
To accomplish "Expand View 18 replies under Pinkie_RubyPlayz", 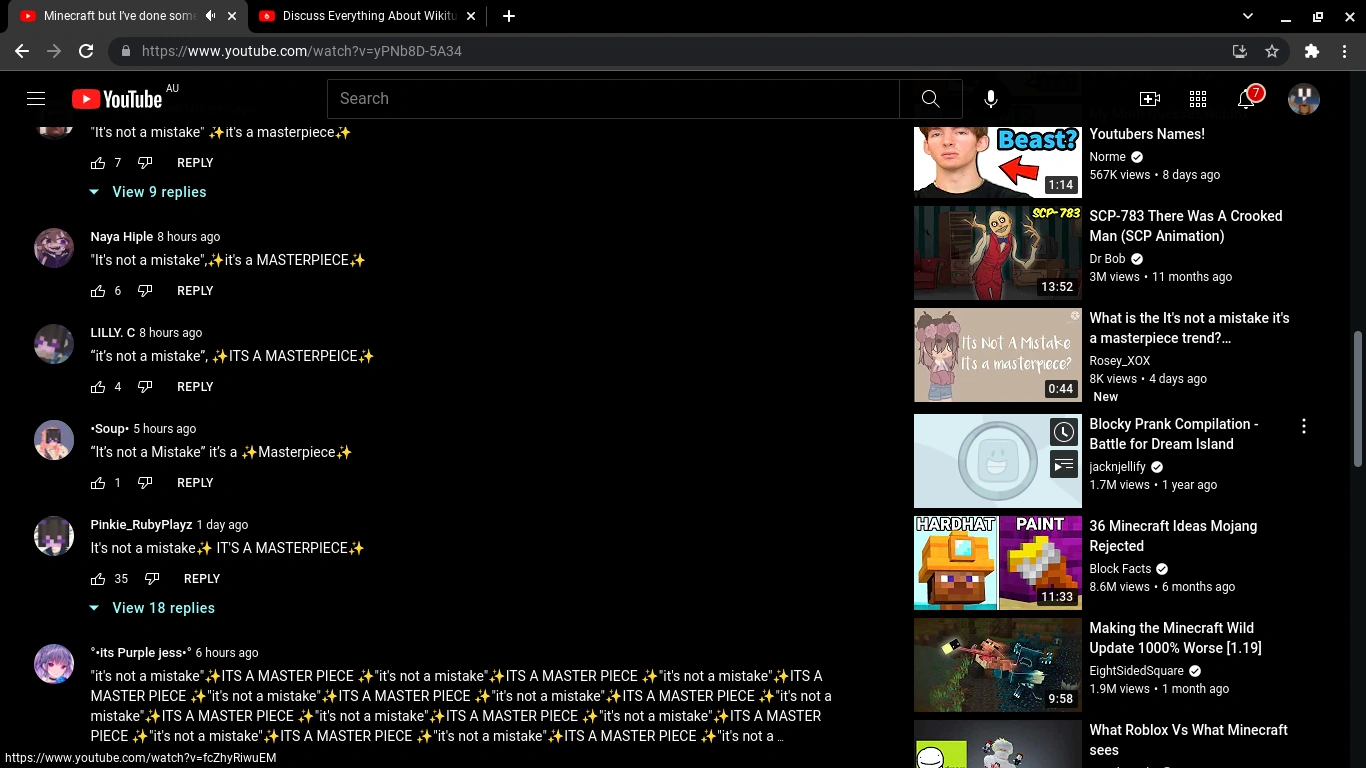I will click(x=152, y=608).
